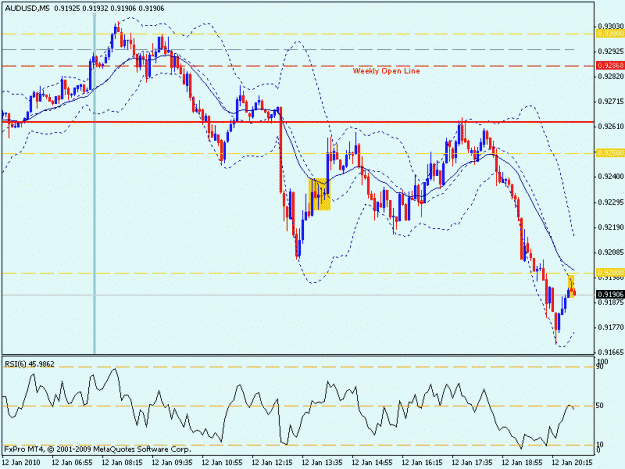Click the RSI(6) 45.9862 indicator label
The image size is (625, 469).
pos(29,364)
